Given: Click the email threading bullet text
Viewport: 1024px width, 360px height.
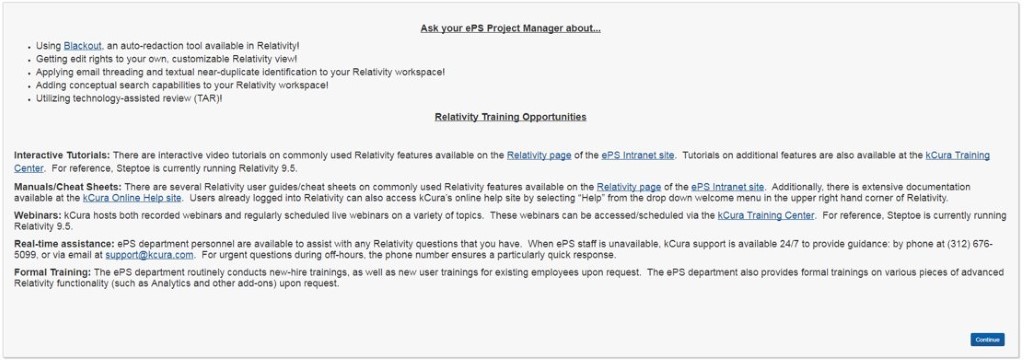Looking at the screenshot, I should pyautogui.click(x=240, y=72).
